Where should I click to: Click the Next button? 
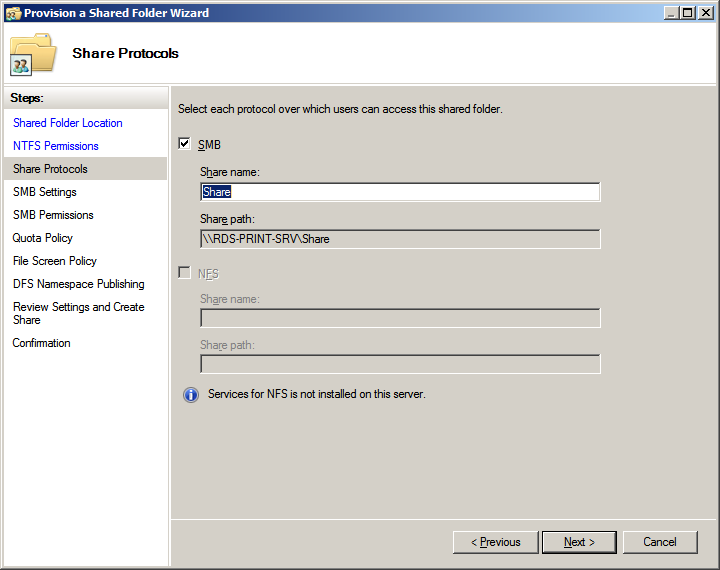pos(579,542)
